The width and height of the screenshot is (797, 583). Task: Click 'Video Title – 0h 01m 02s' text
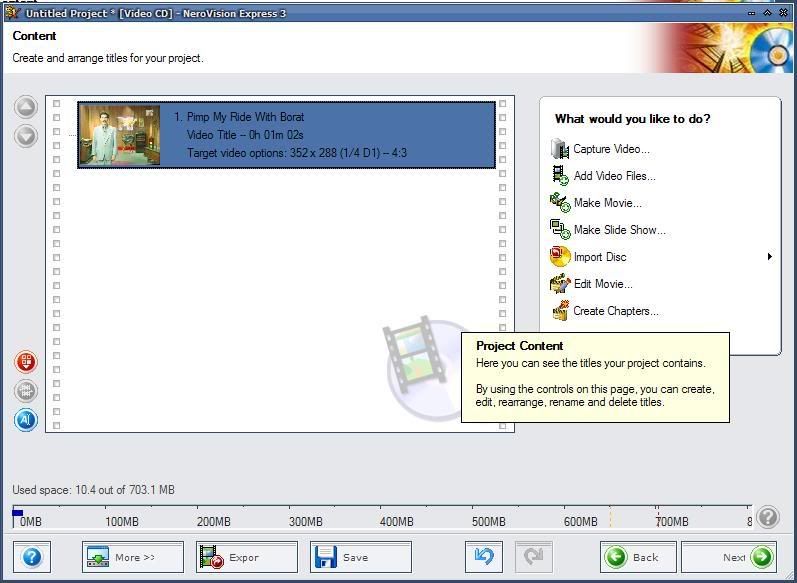(x=245, y=135)
